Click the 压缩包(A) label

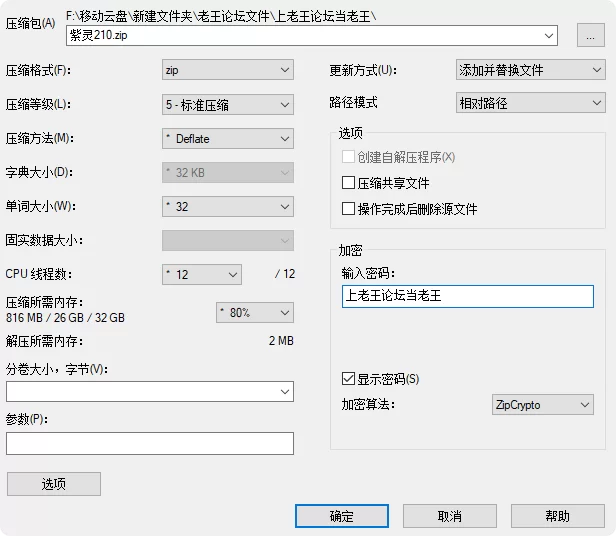point(30,23)
